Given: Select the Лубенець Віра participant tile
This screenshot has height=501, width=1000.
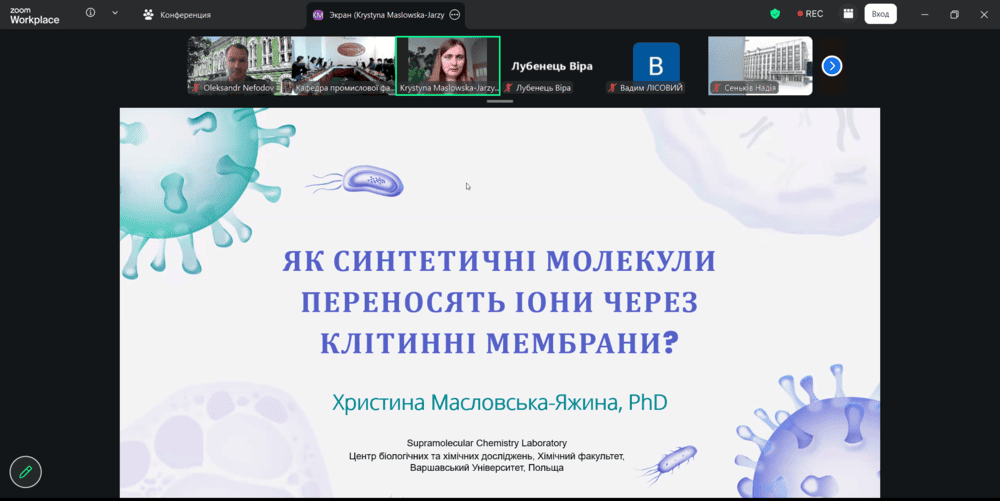Looking at the screenshot, I should pyautogui.click(x=552, y=66).
